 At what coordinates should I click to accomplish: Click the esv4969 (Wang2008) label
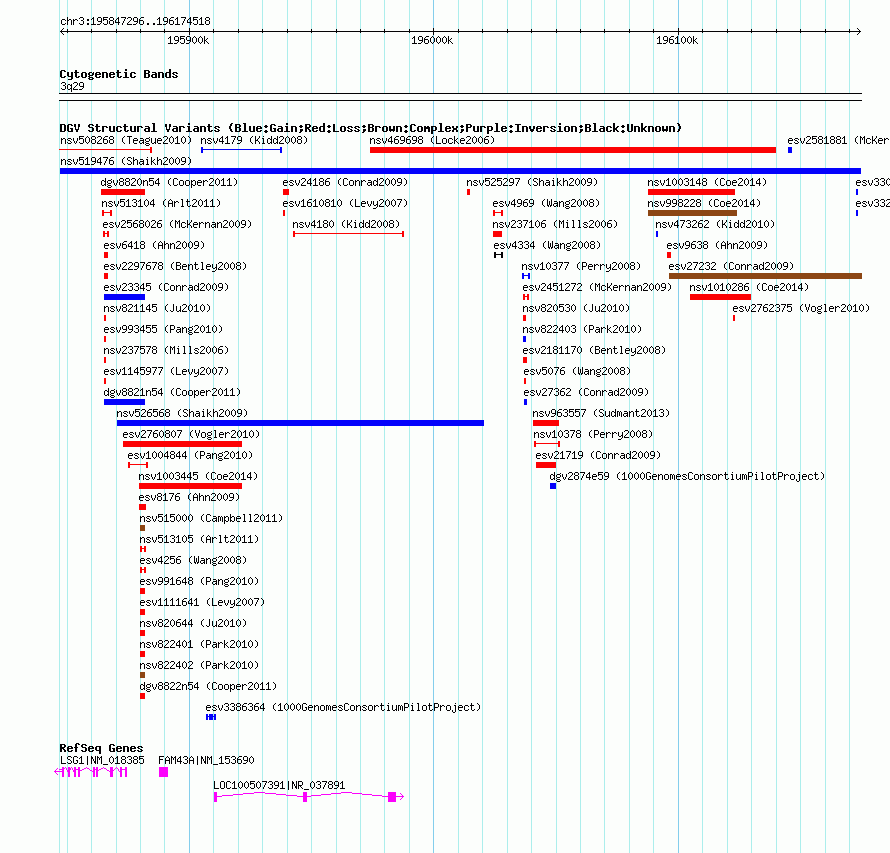(546, 203)
